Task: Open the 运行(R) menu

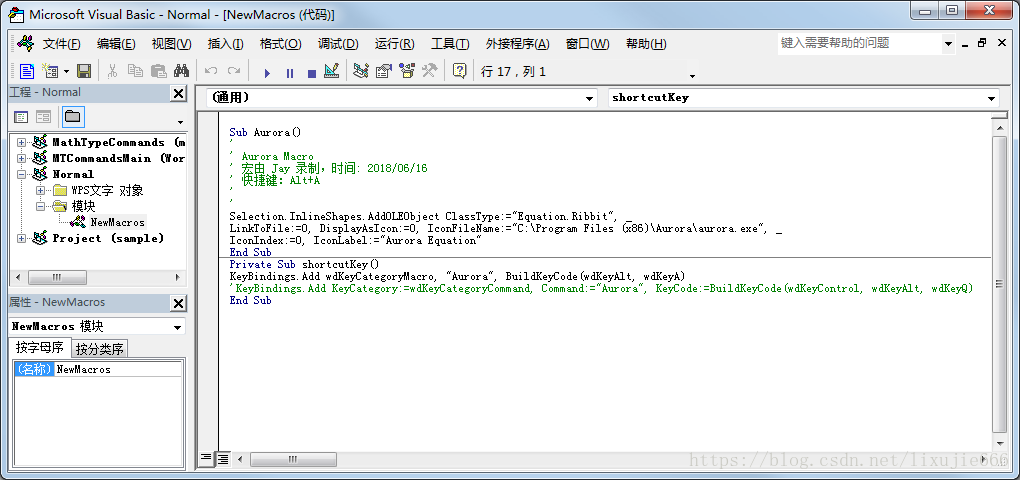Action: (x=394, y=44)
